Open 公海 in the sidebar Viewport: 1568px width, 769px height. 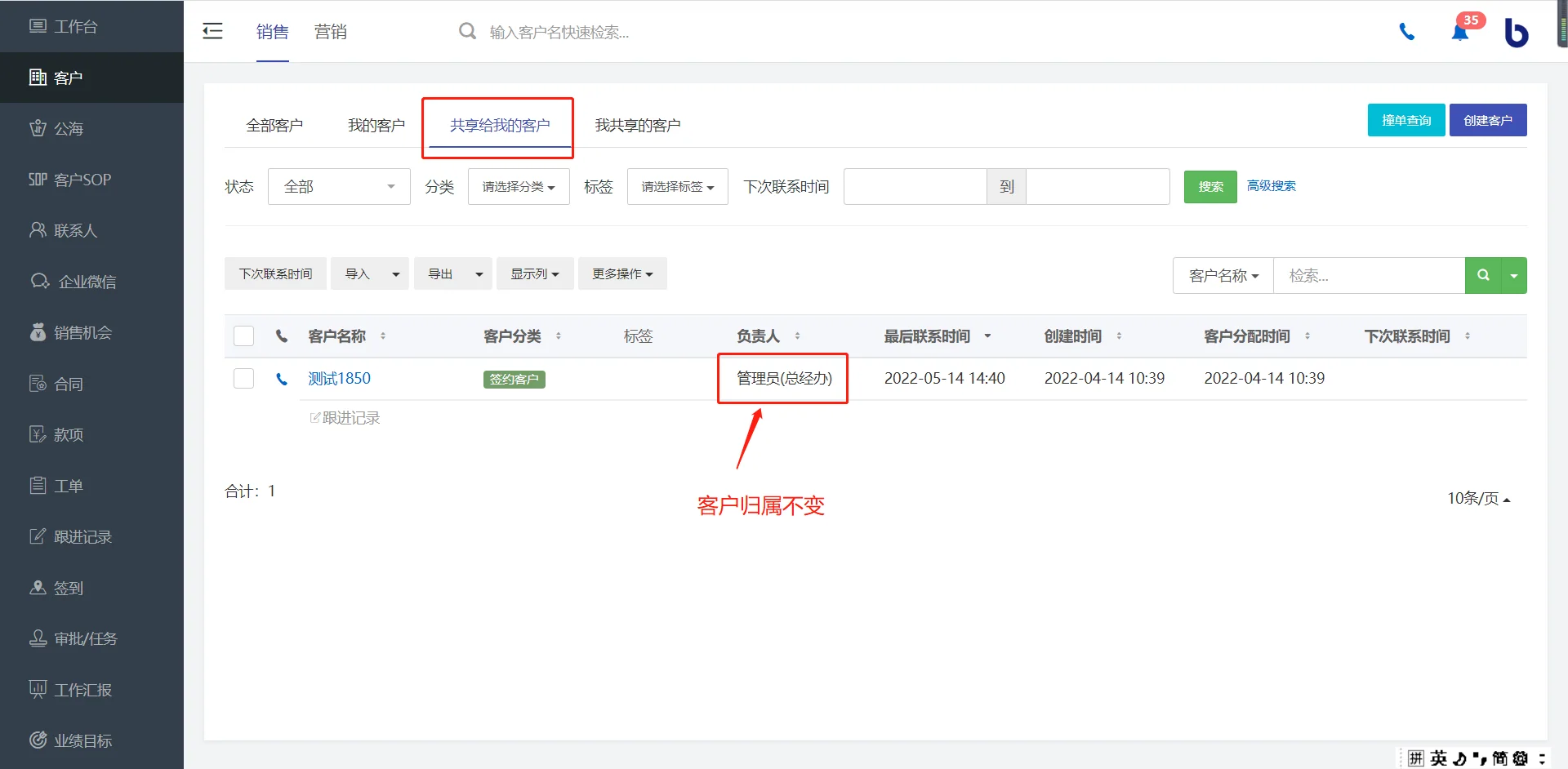[x=91, y=128]
